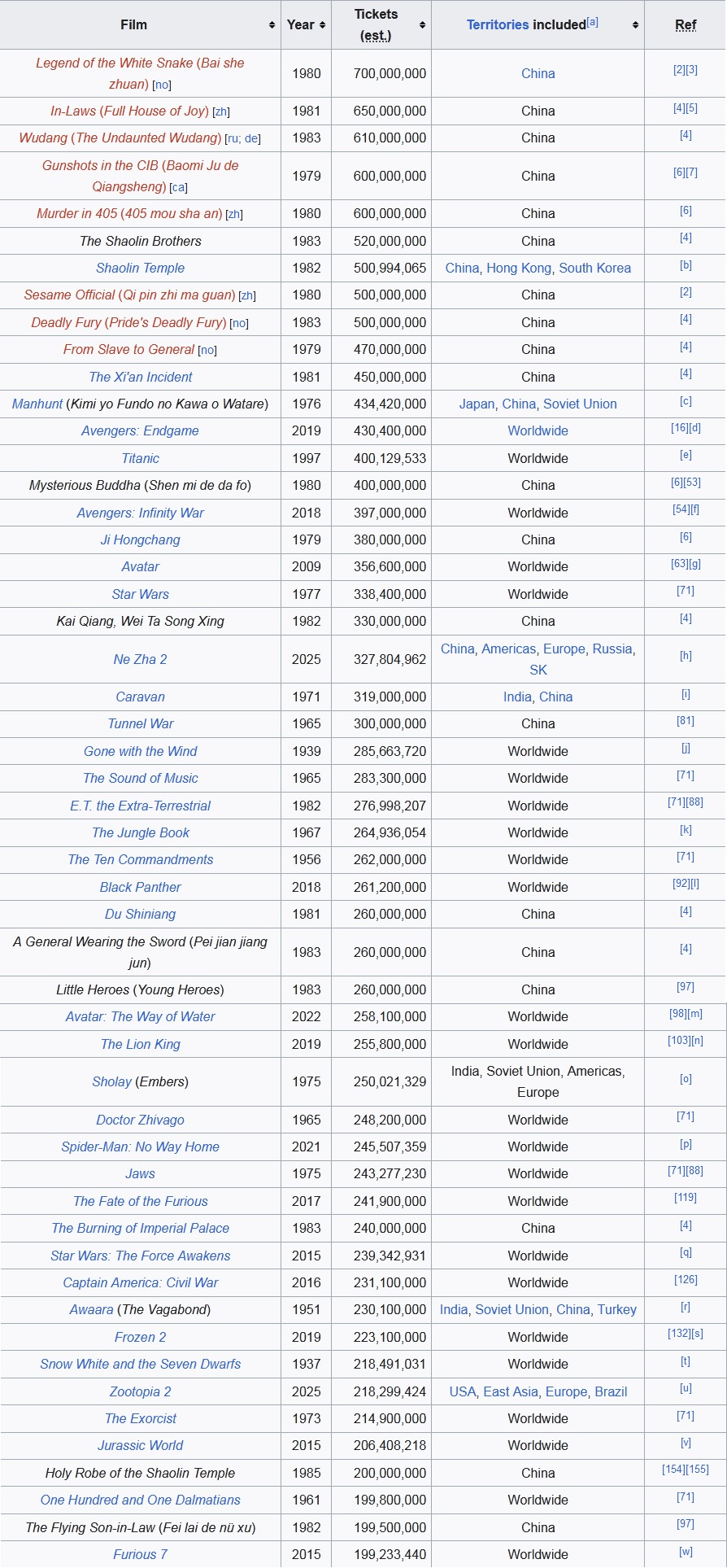The width and height of the screenshot is (727, 1568).
Task: Open the Avatar 2009 film link
Action: click(140, 566)
